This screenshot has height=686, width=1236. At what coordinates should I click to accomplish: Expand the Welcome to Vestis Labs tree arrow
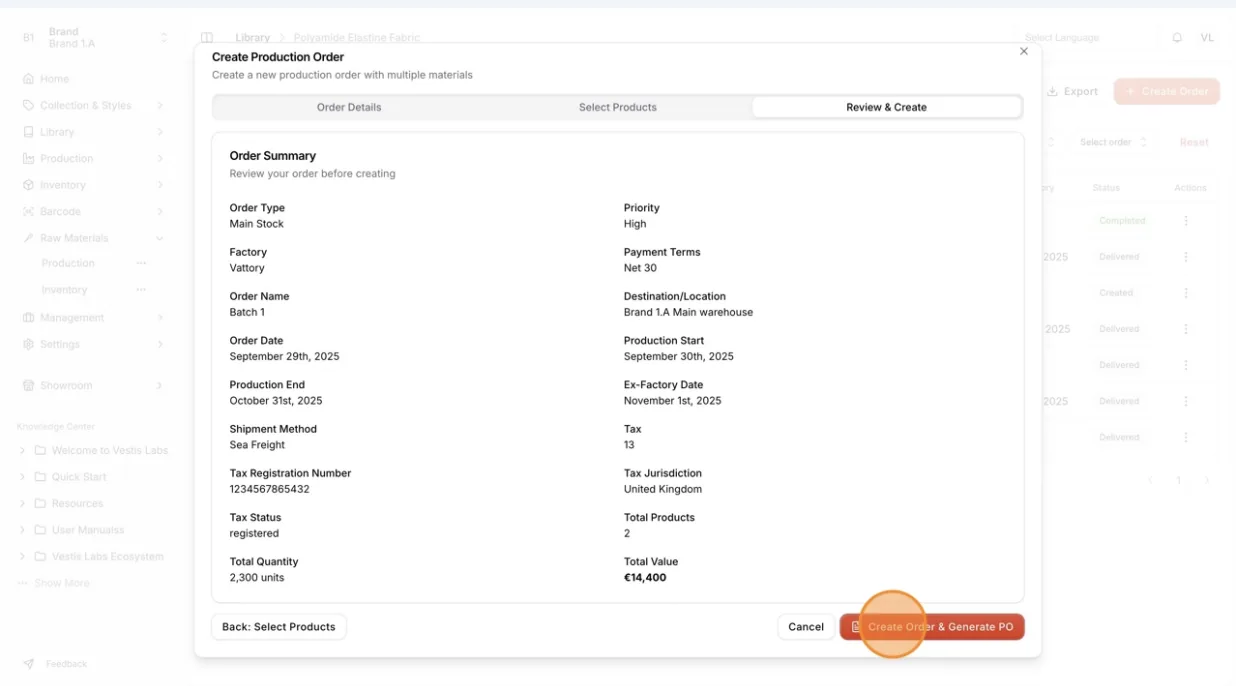[23, 450]
